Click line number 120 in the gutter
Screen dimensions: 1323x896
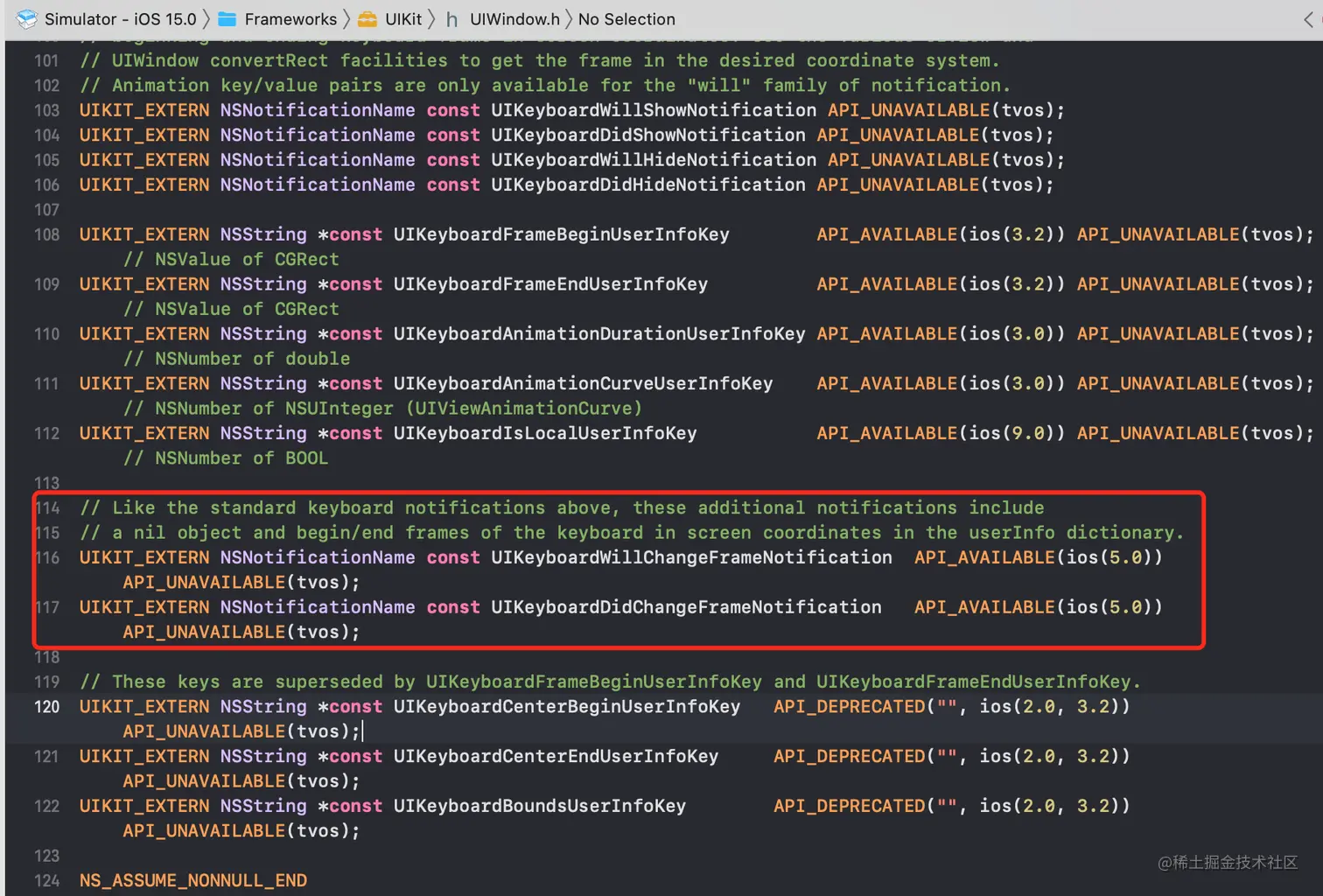tap(46, 707)
